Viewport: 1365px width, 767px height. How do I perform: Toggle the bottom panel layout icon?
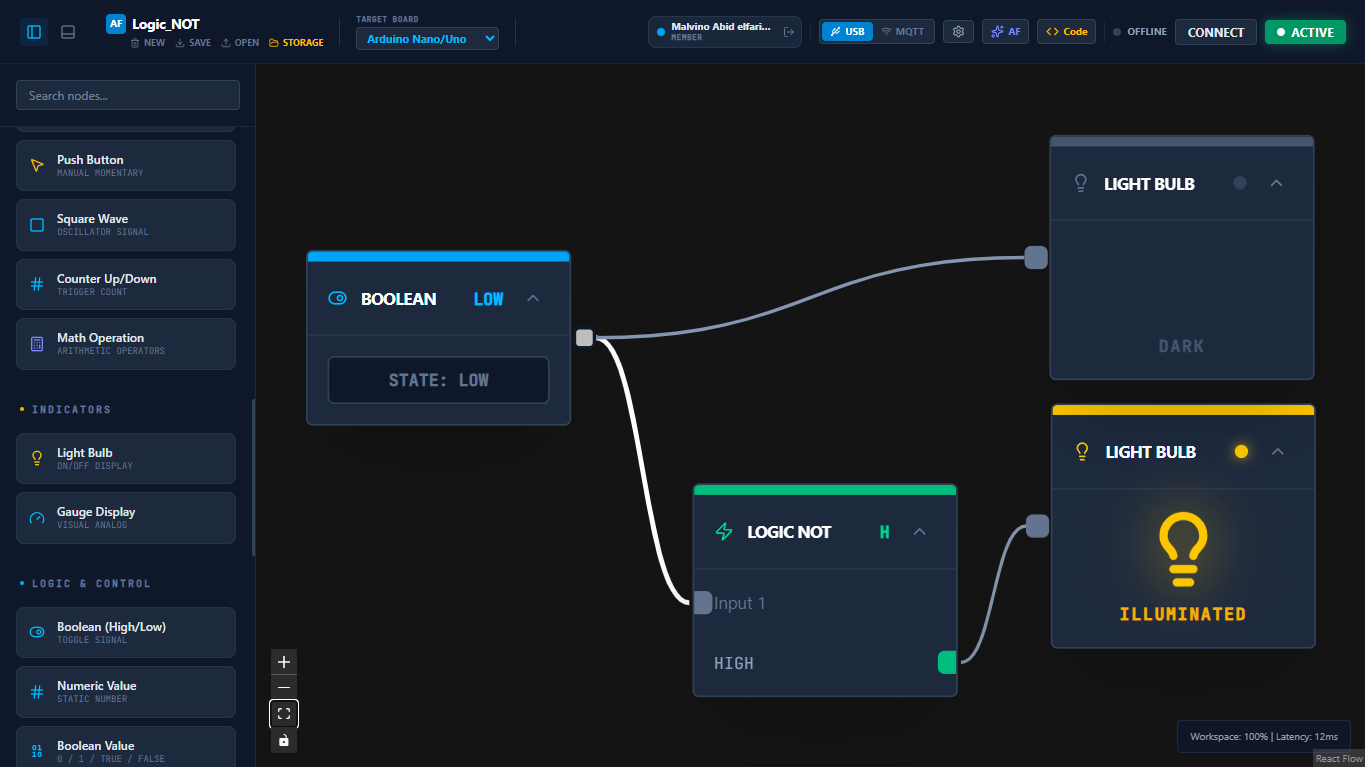[68, 32]
